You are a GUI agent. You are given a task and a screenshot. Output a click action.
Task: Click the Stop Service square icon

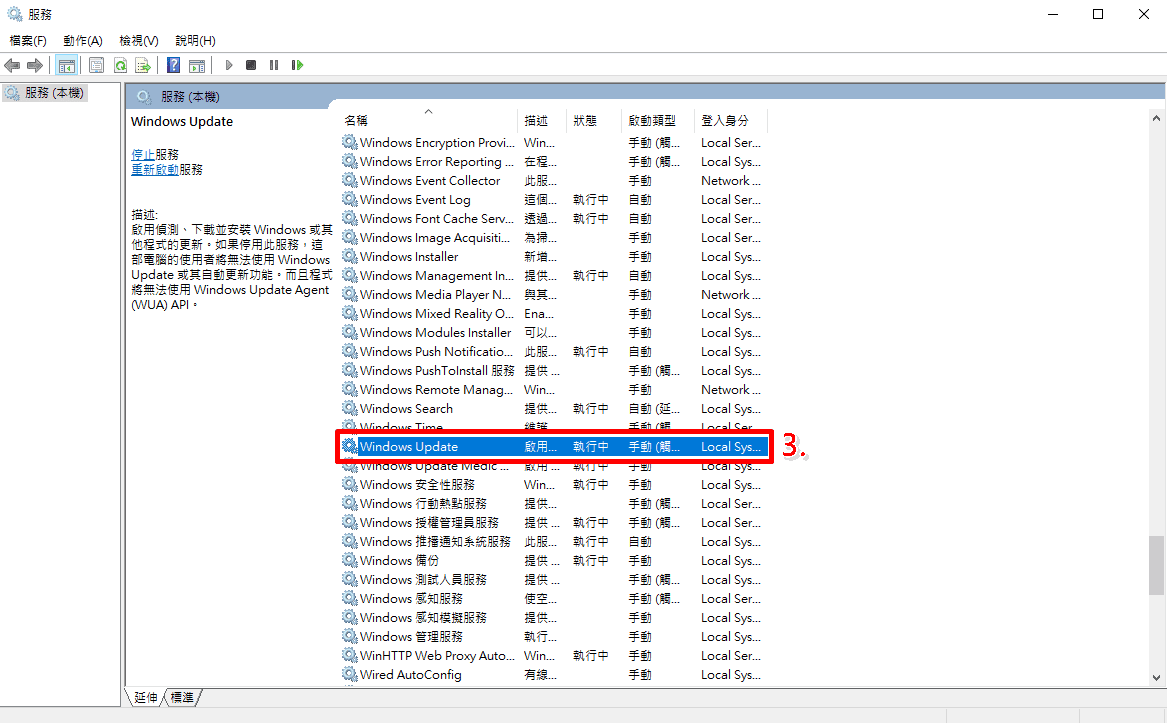pyautogui.click(x=252, y=66)
